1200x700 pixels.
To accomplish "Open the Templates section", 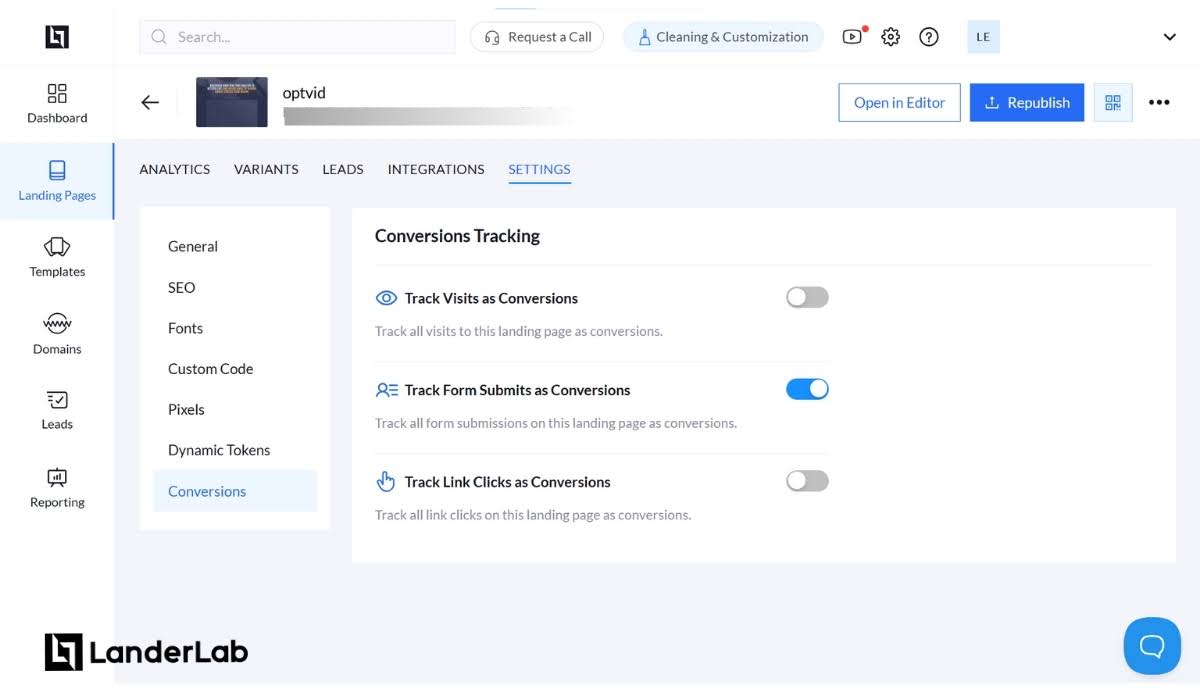I will pos(57,257).
